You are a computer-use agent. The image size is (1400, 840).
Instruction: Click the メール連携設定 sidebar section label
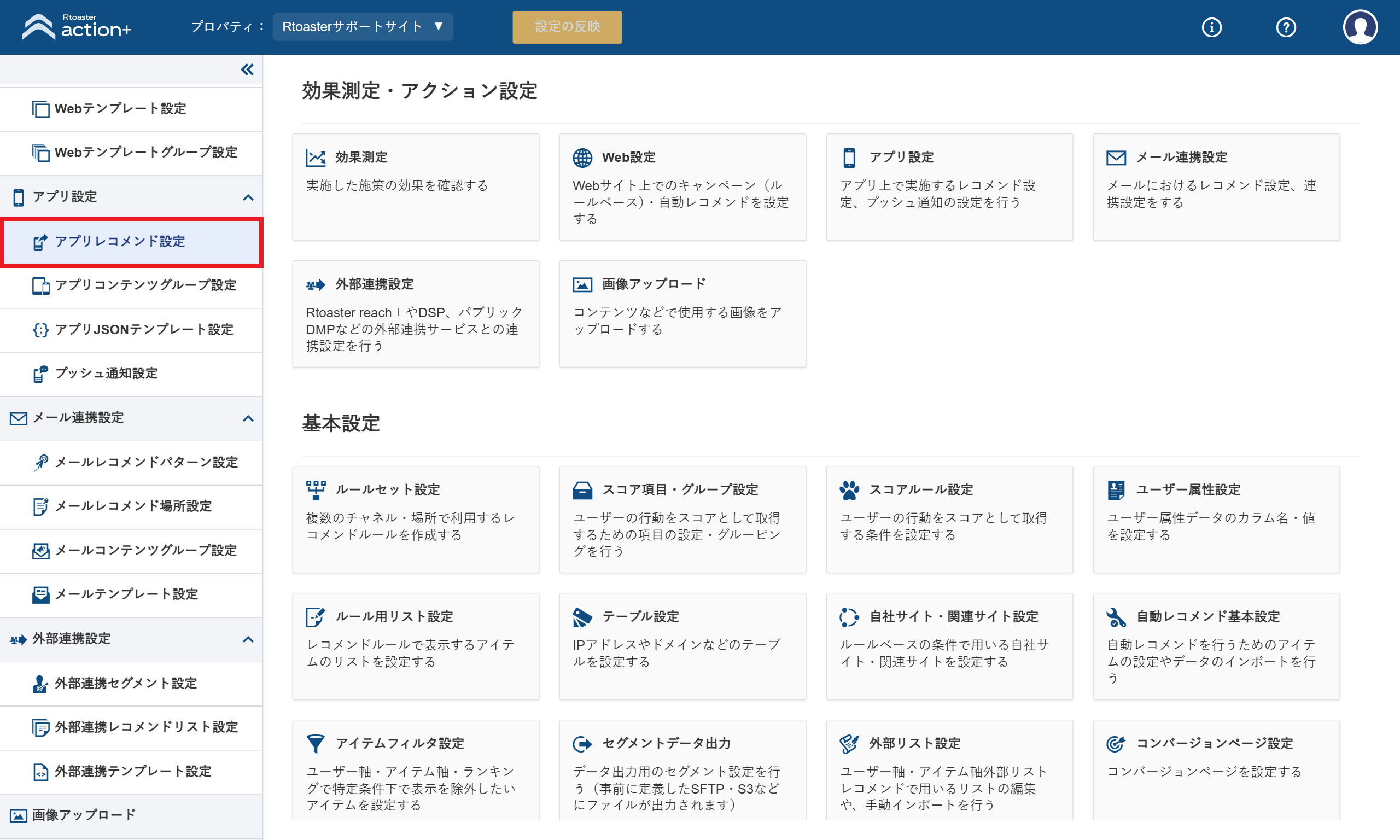click(x=78, y=418)
